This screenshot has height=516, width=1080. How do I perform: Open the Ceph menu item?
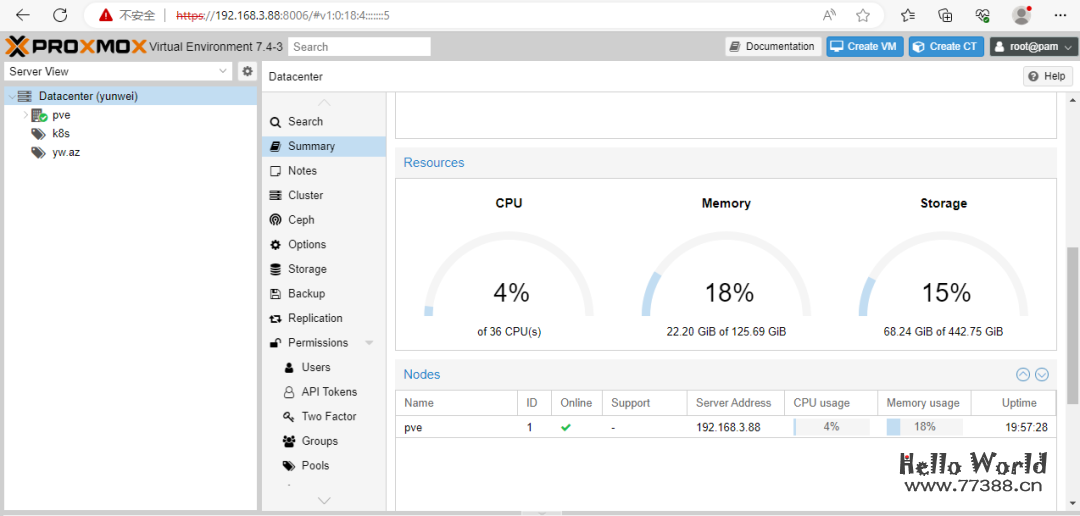[300, 220]
